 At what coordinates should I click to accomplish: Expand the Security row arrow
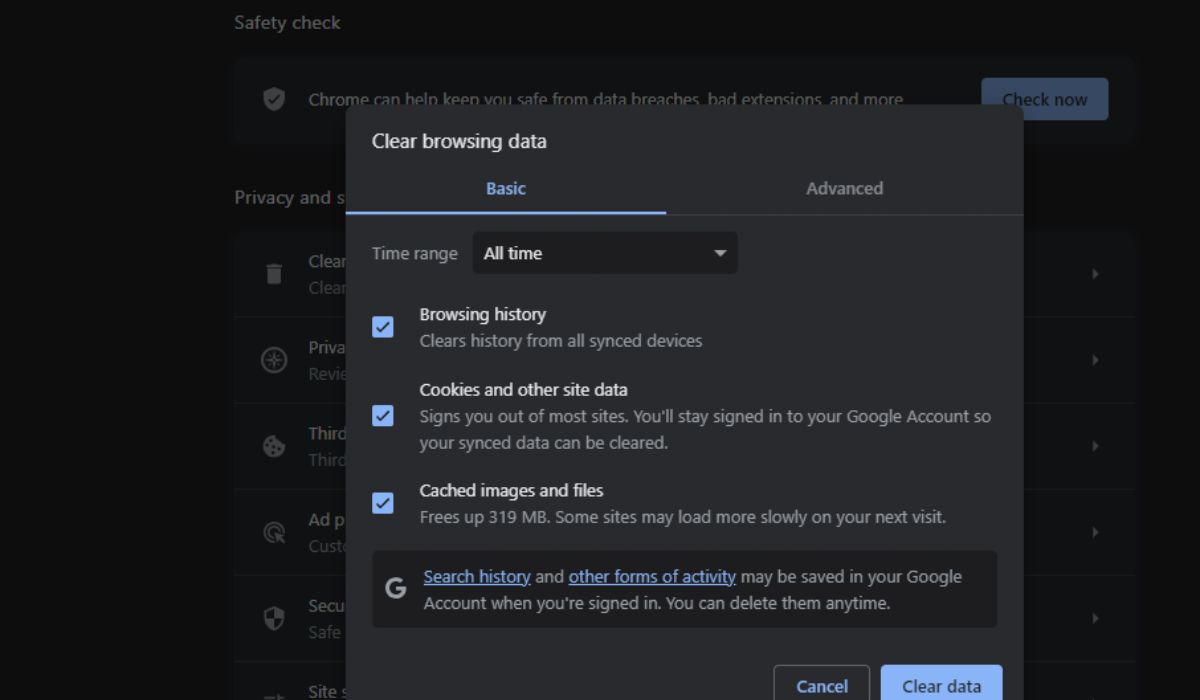(x=1095, y=618)
